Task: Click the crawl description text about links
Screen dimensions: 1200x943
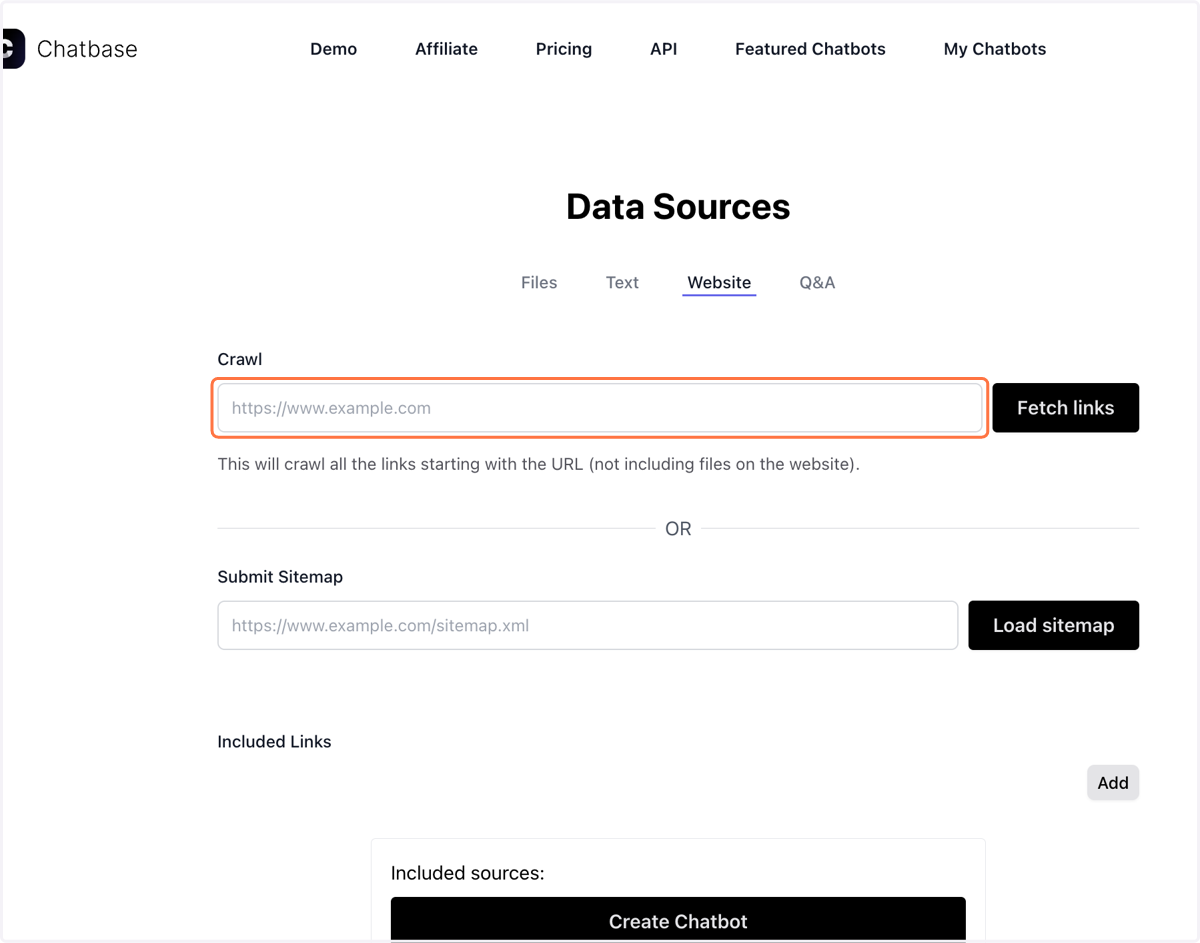Action: click(539, 465)
